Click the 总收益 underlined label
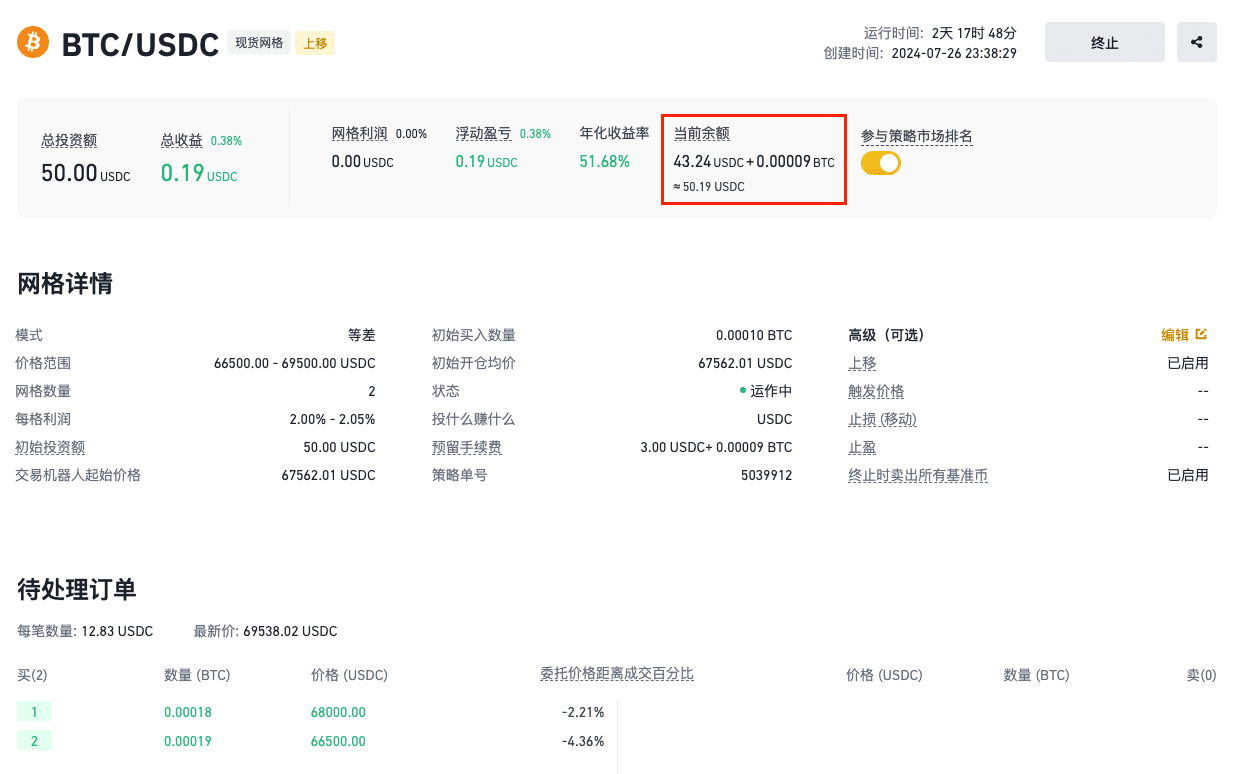 pyautogui.click(x=181, y=141)
